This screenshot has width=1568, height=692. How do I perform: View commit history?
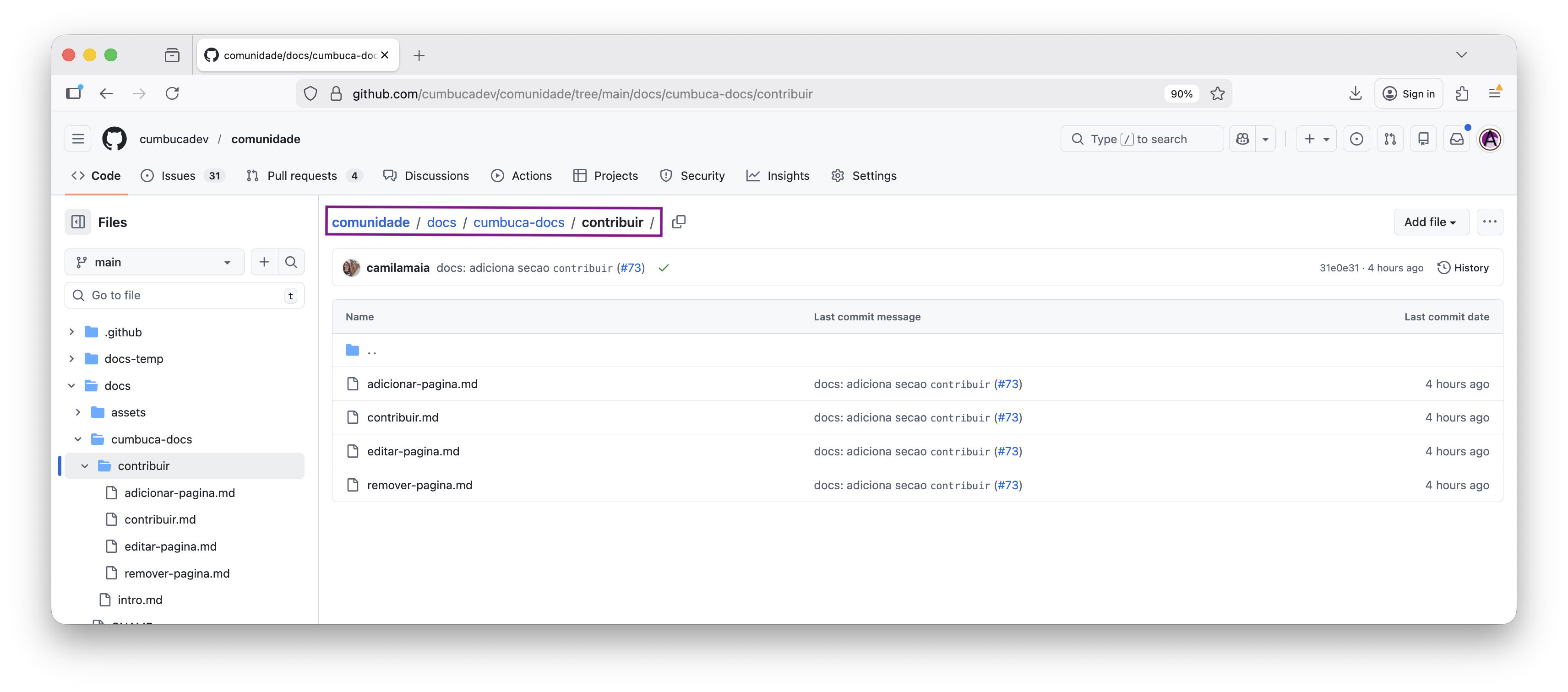coord(1463,268)
